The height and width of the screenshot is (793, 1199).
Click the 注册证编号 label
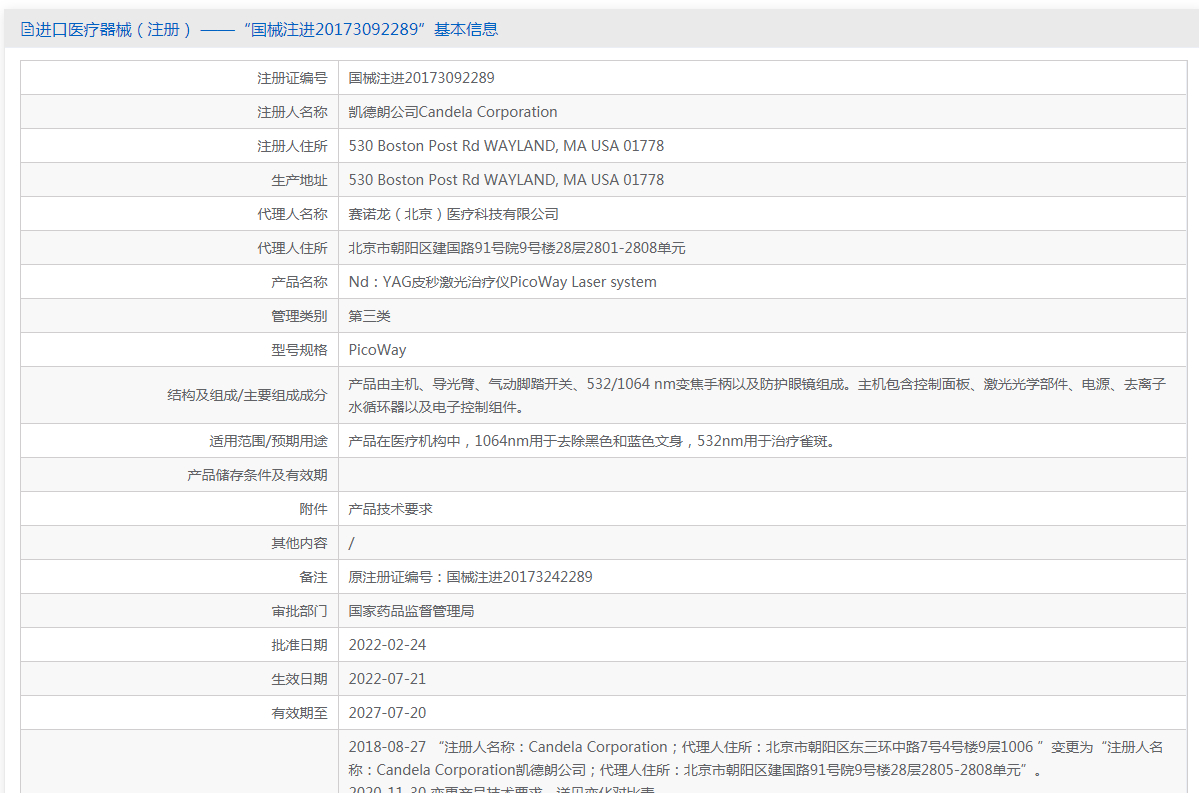(x=292, y=78)
